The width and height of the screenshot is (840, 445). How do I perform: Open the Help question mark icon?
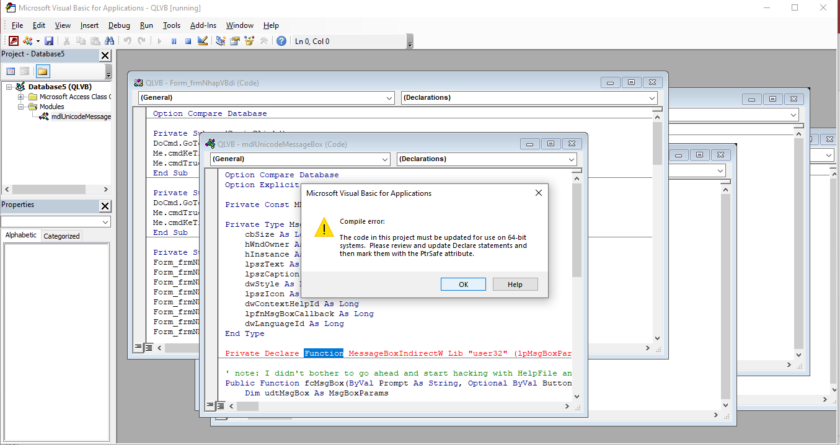coord(281,41)
